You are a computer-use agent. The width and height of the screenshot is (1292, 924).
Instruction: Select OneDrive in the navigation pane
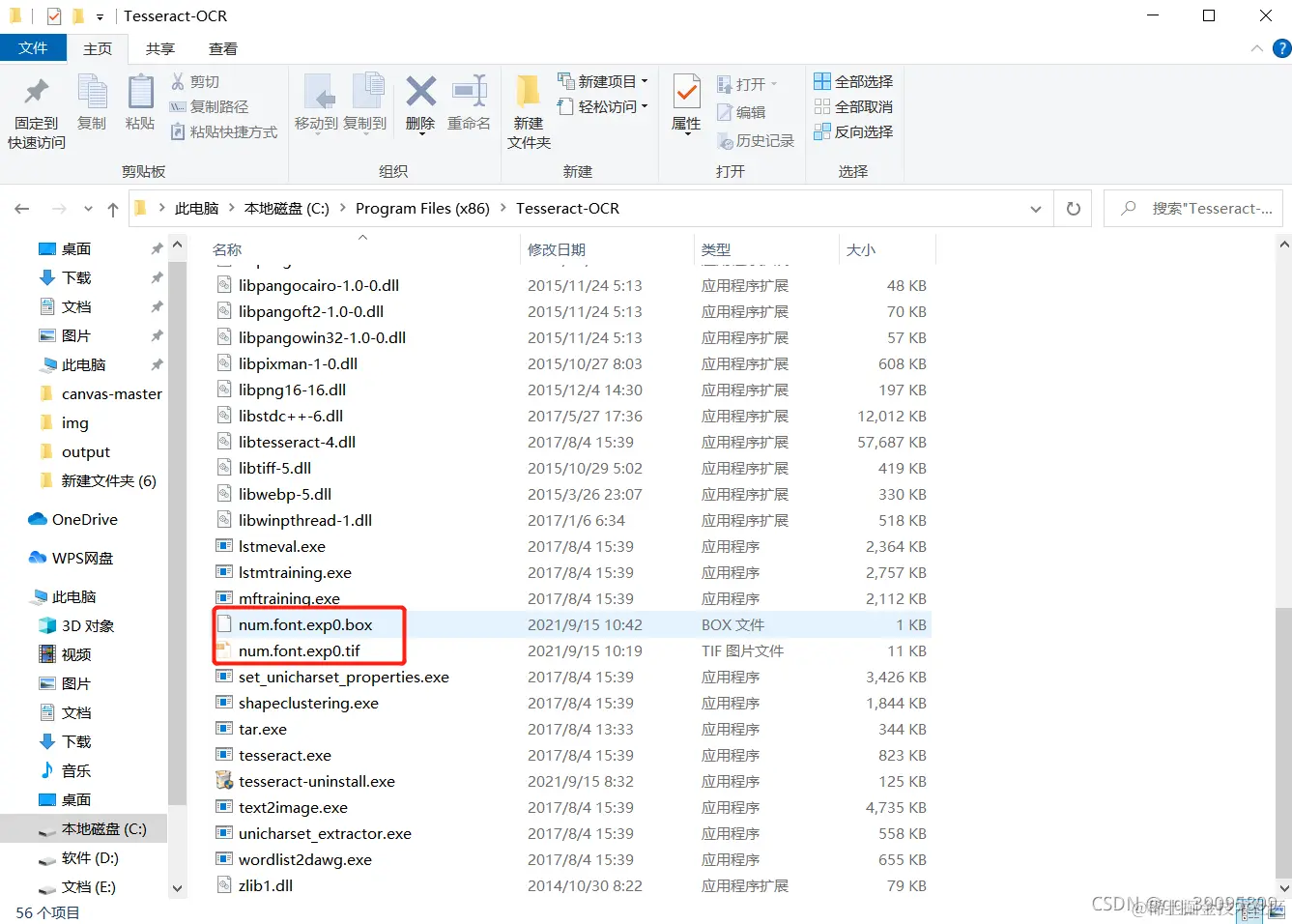click(85, 520)
